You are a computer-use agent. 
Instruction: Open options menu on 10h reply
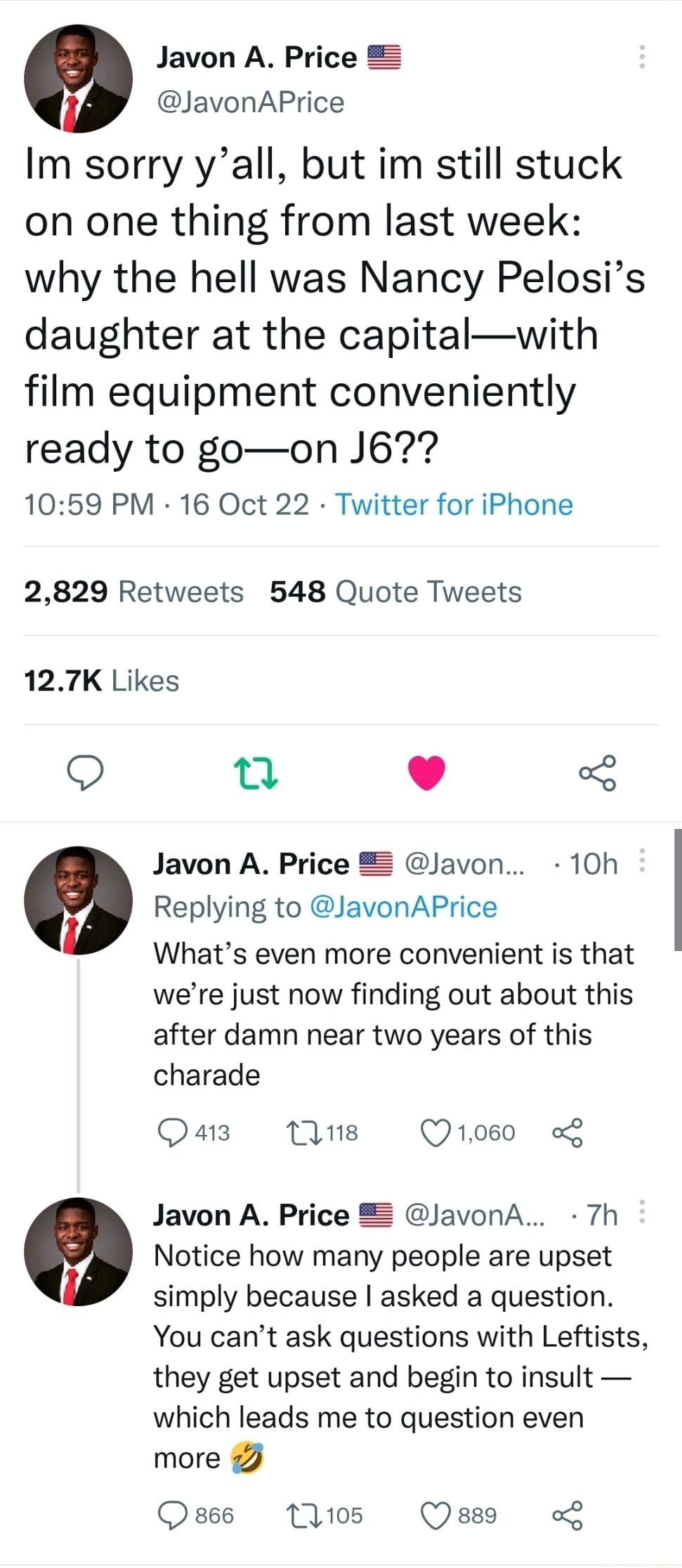coord(641,861)
